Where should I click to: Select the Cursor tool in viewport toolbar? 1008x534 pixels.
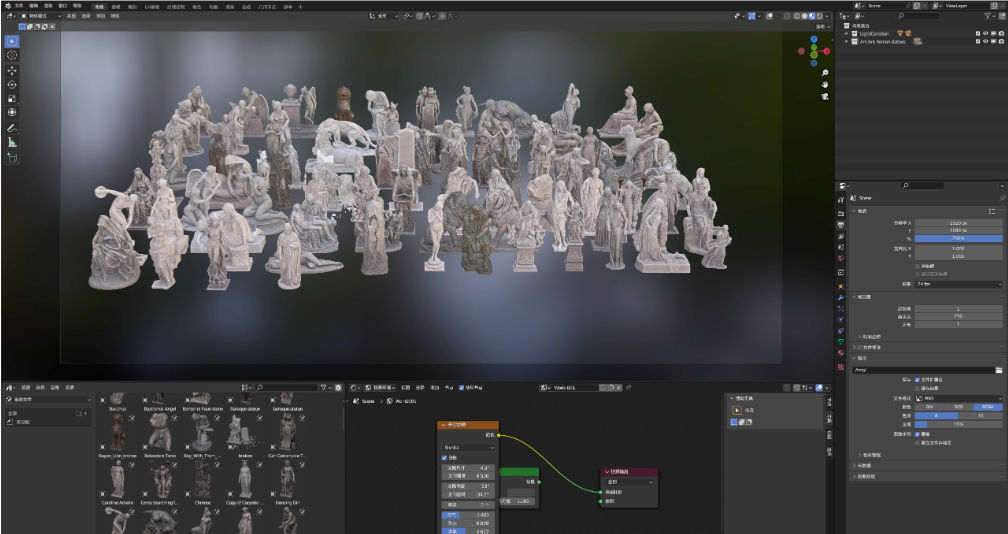12,55
